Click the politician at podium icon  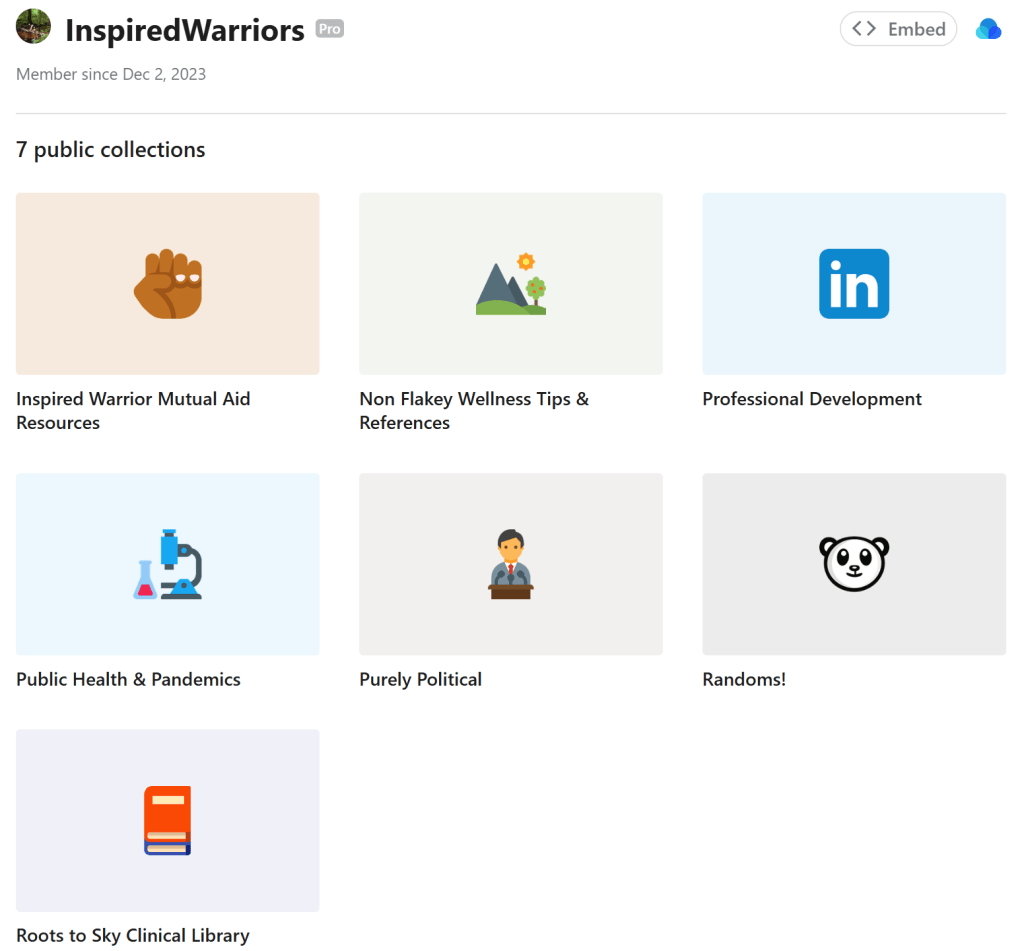[511, 564]
